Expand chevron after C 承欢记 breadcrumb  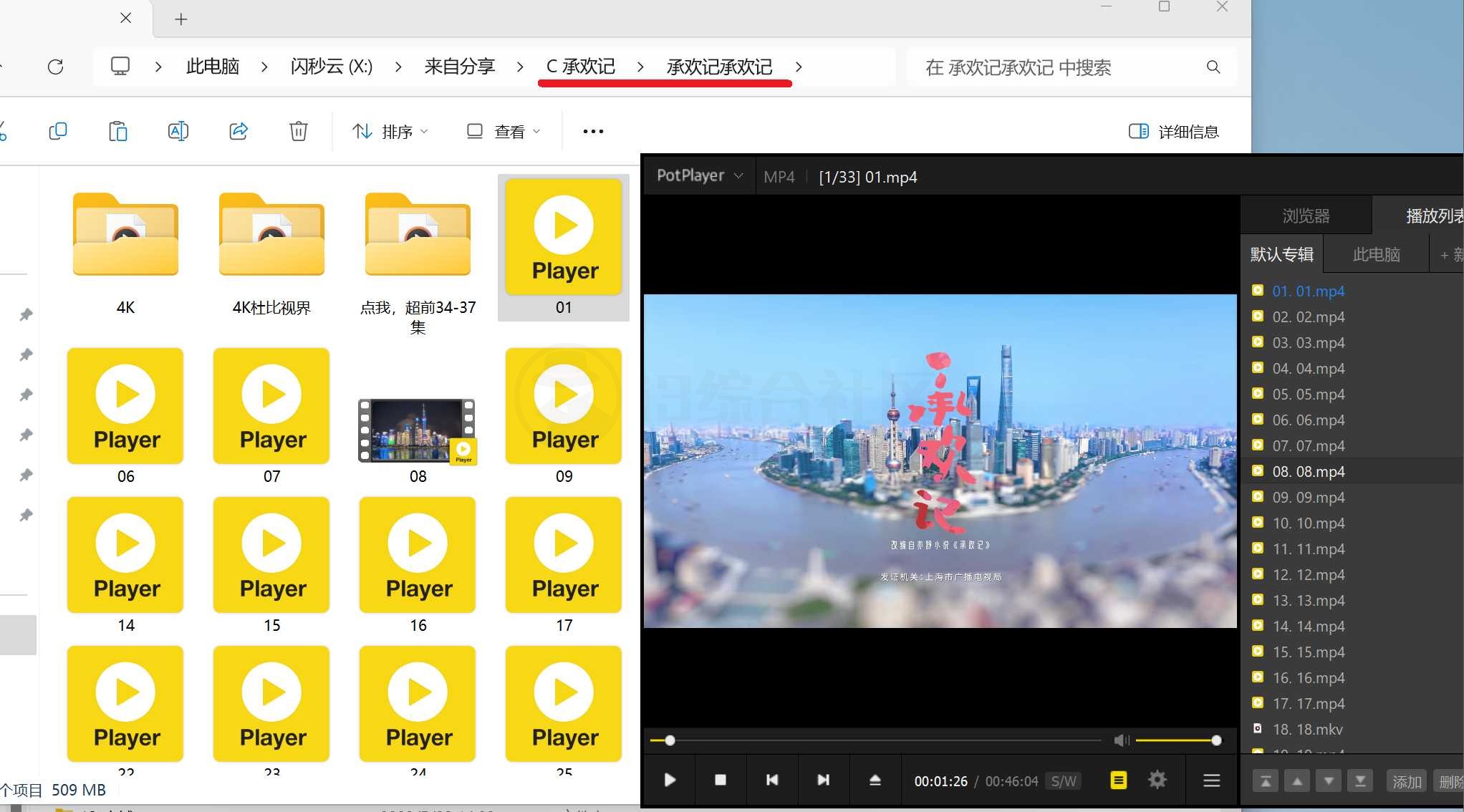pos(640,67)
